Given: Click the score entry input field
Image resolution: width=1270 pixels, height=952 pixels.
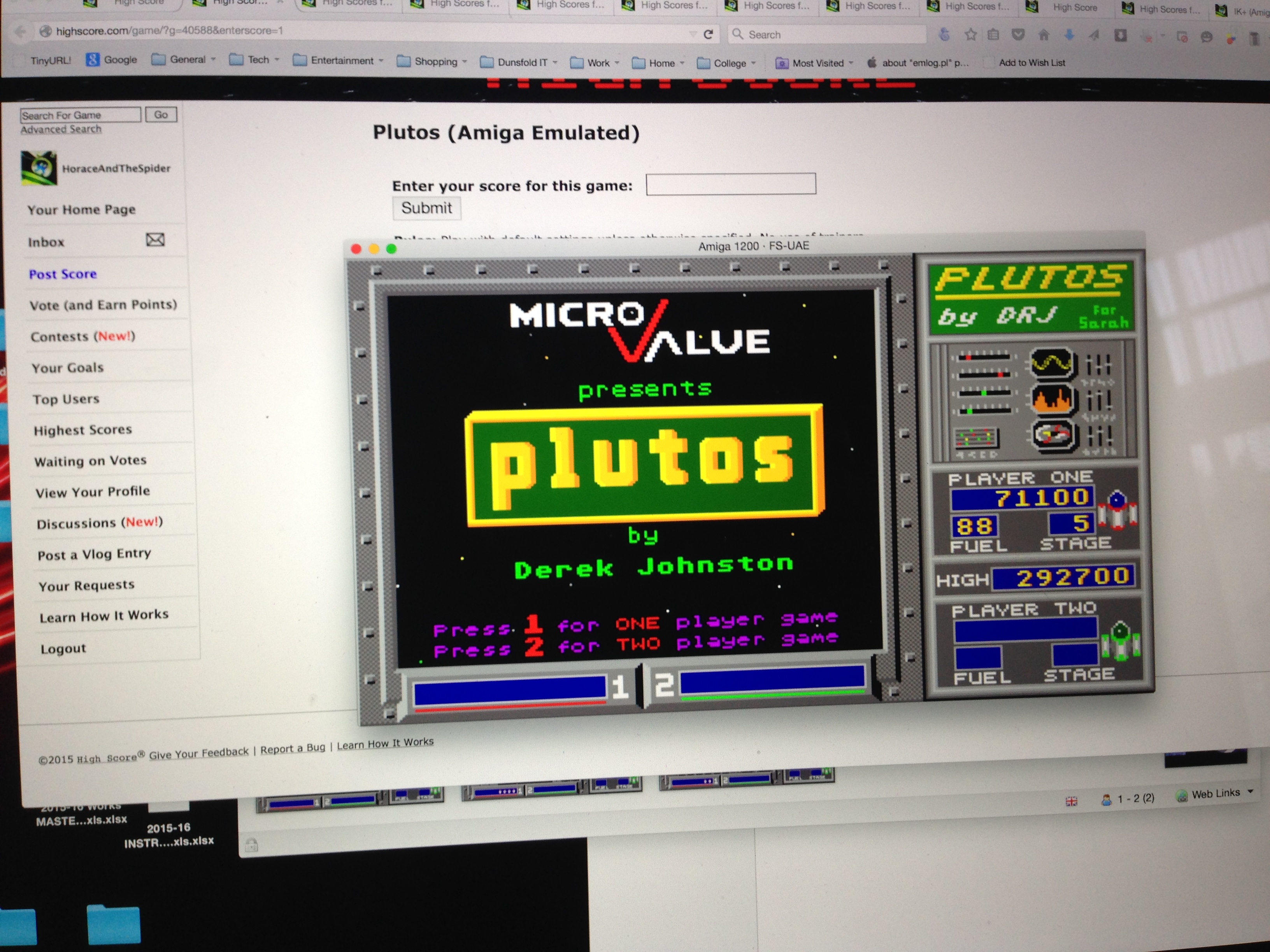Looking at the screenshot, I should coord(730,184).
